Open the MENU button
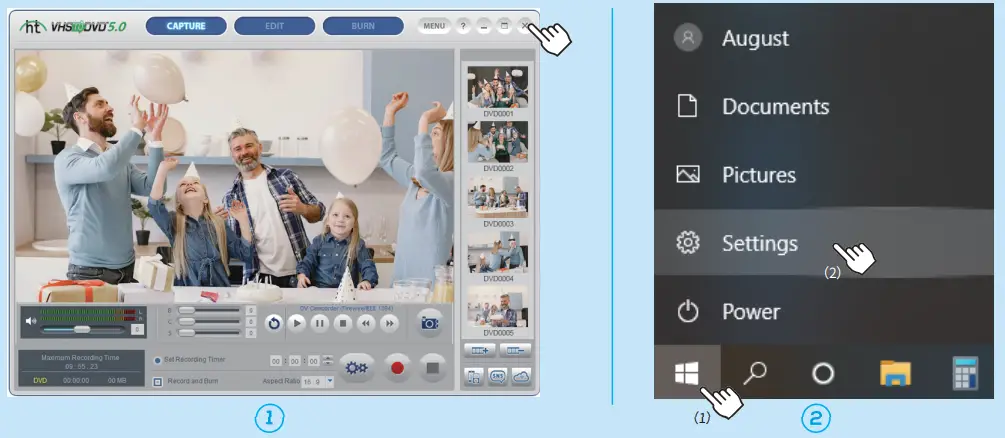This screenshot has height=438, width=1005. pos(434,26)
